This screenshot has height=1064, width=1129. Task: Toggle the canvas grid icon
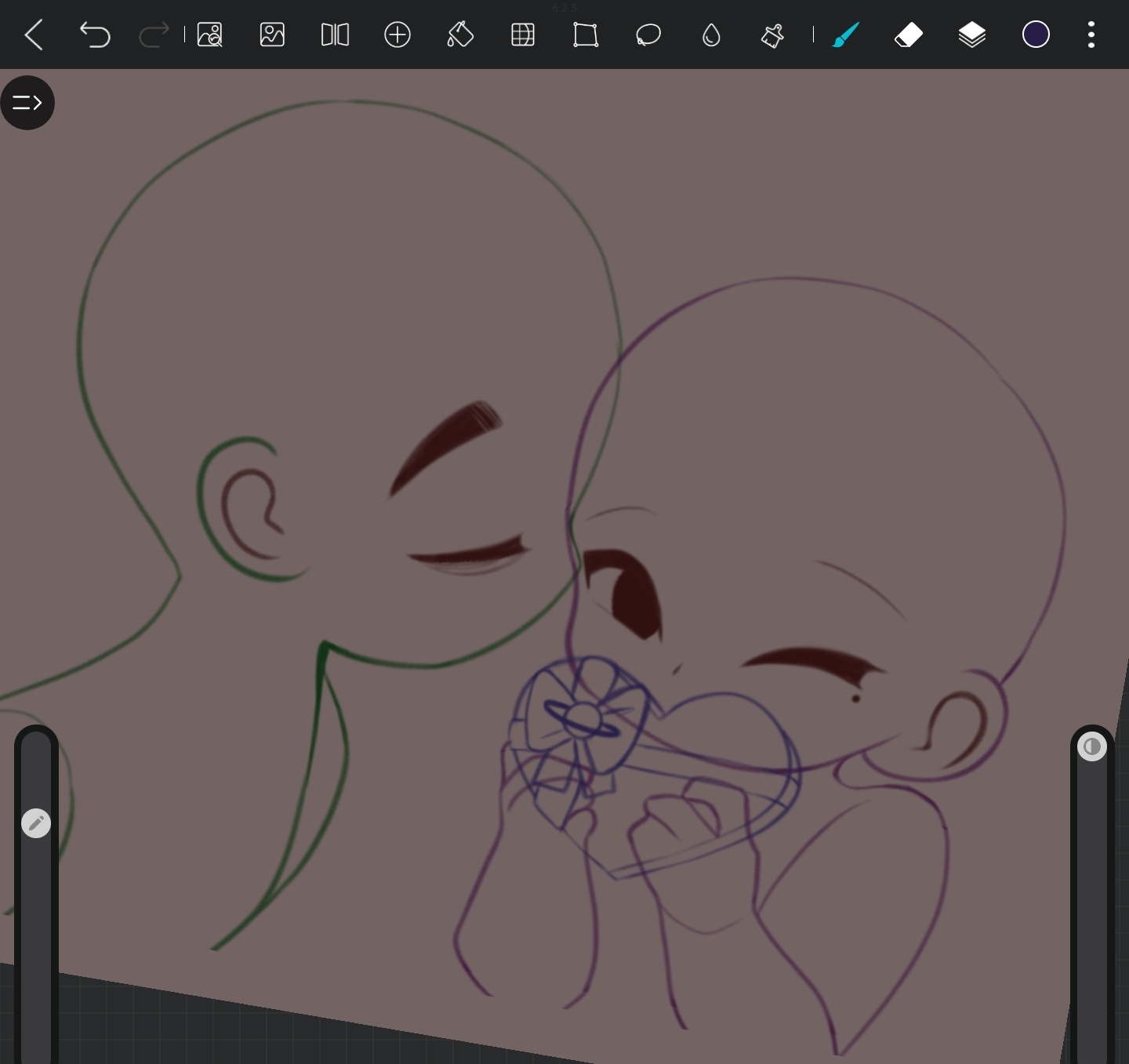[x=523, y=35]
